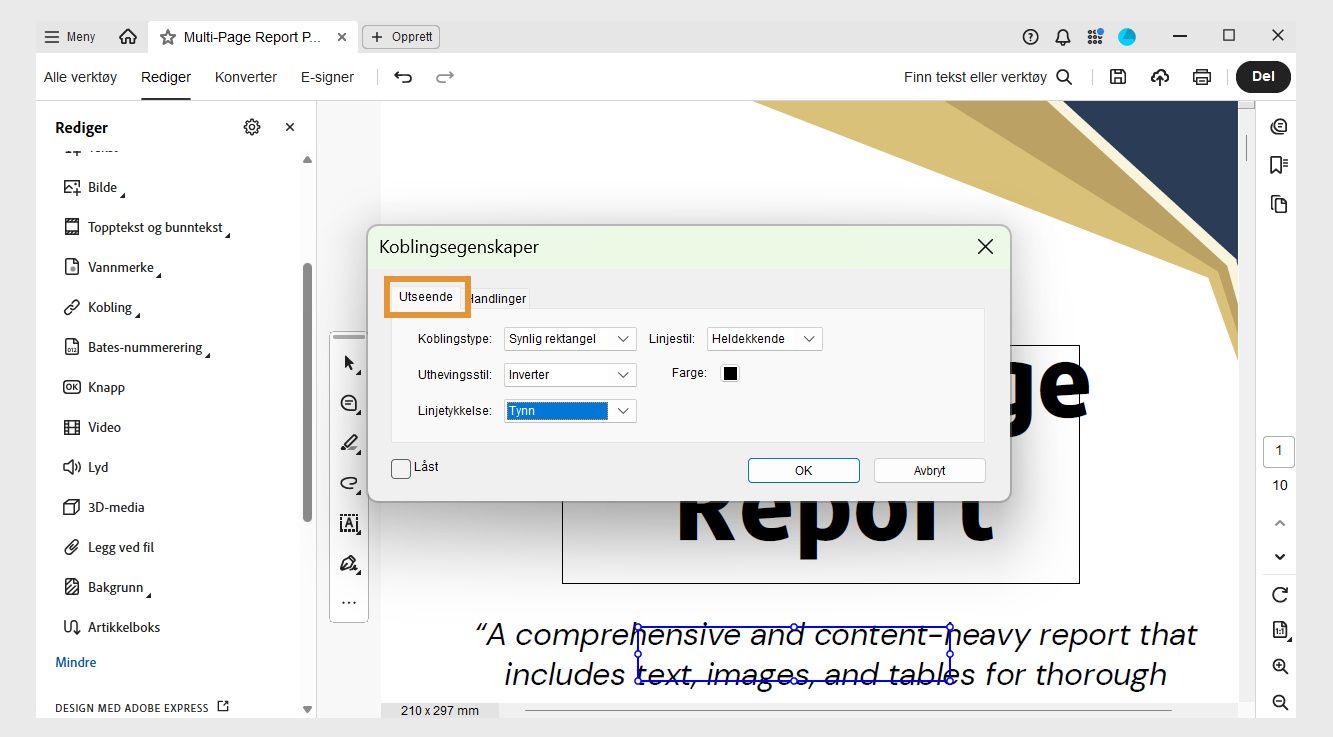Open the help question mark icon
Image resolution: width=1333 pixels, height=737 pixels.
pos(1031,37)
